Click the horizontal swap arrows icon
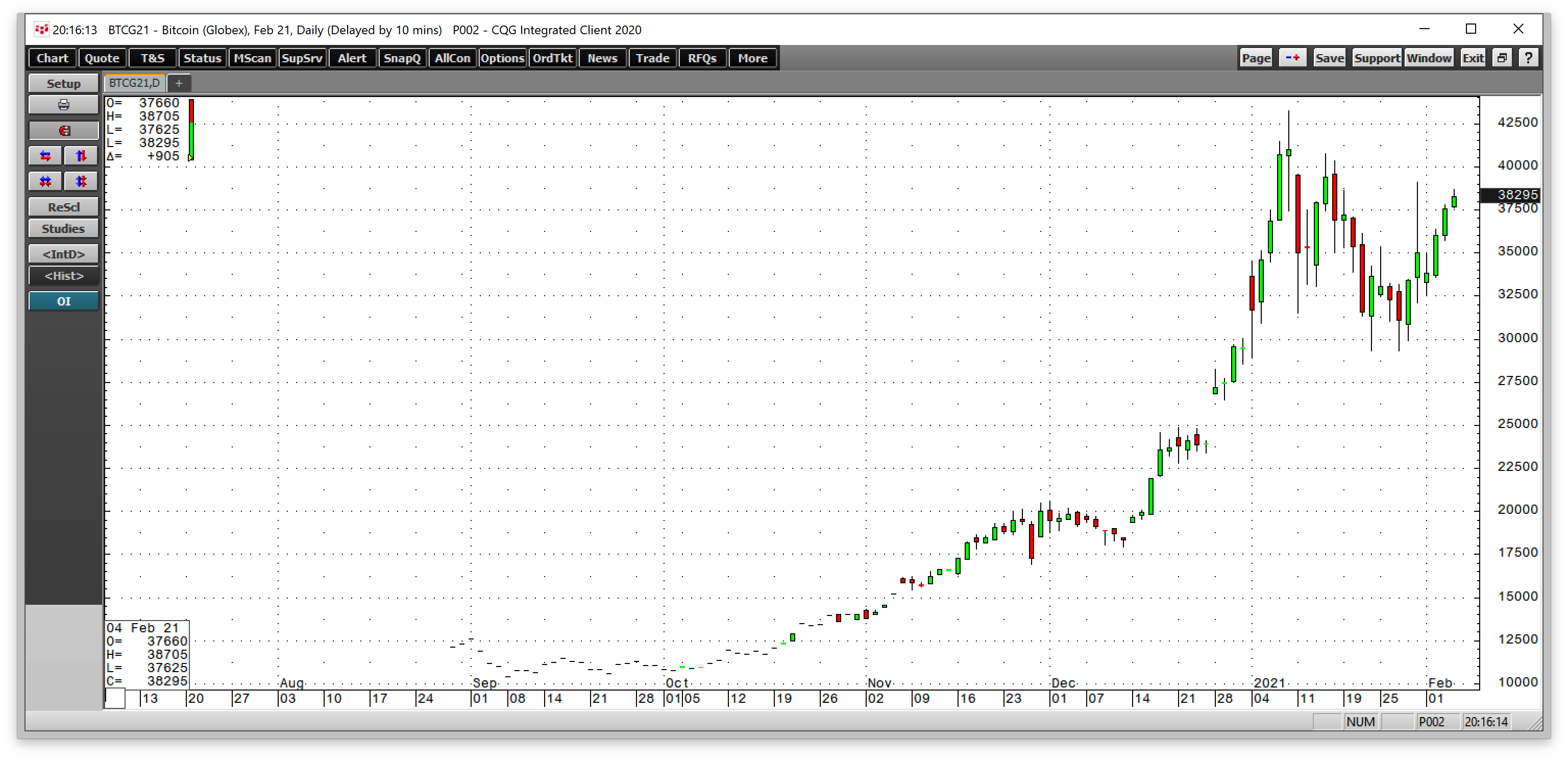Screen dimensions: 1568x760 coord(45,156)
